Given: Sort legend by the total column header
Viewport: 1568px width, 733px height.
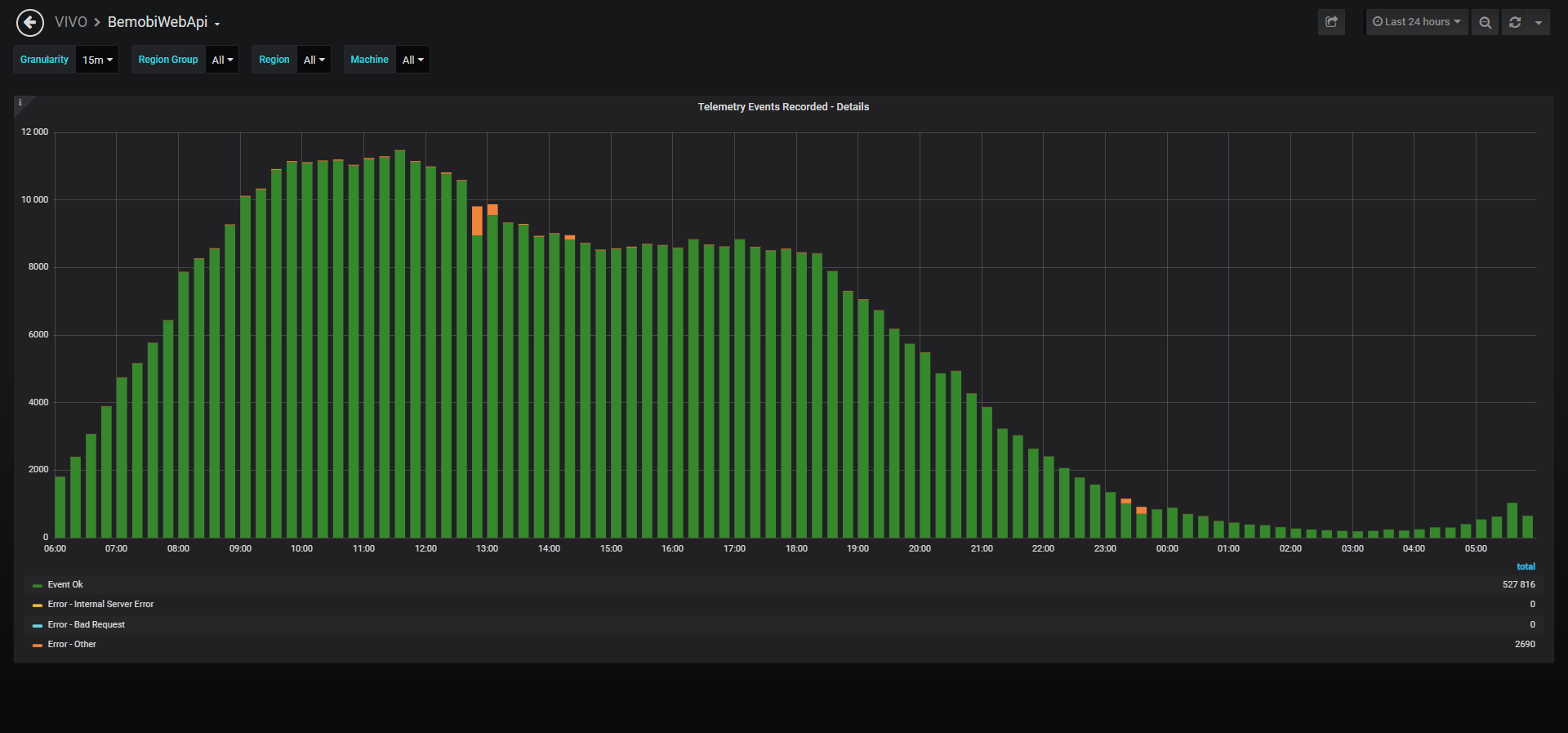Looking at the screenshot, I should tap(1526, 566).
